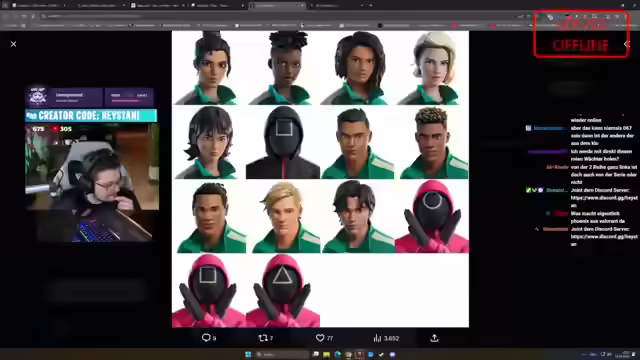Open the Task View taskbar icon
This screenshot has width=640, height=360.
(x=316, y=354)
